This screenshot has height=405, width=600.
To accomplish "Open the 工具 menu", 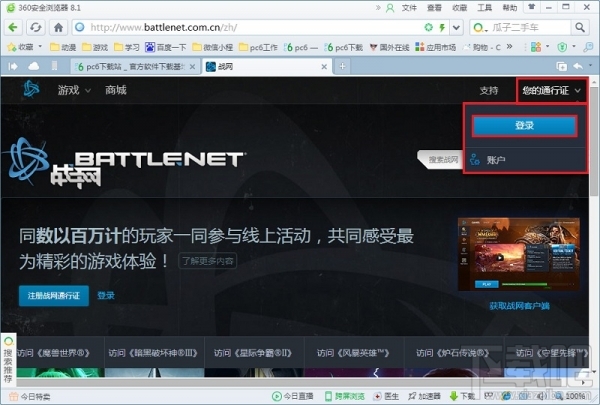I will point(484,8).
